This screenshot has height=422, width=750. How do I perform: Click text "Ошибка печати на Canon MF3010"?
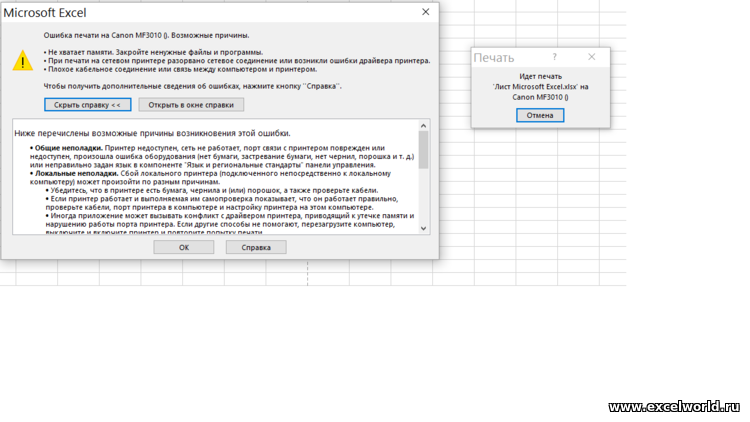(103, 35)
